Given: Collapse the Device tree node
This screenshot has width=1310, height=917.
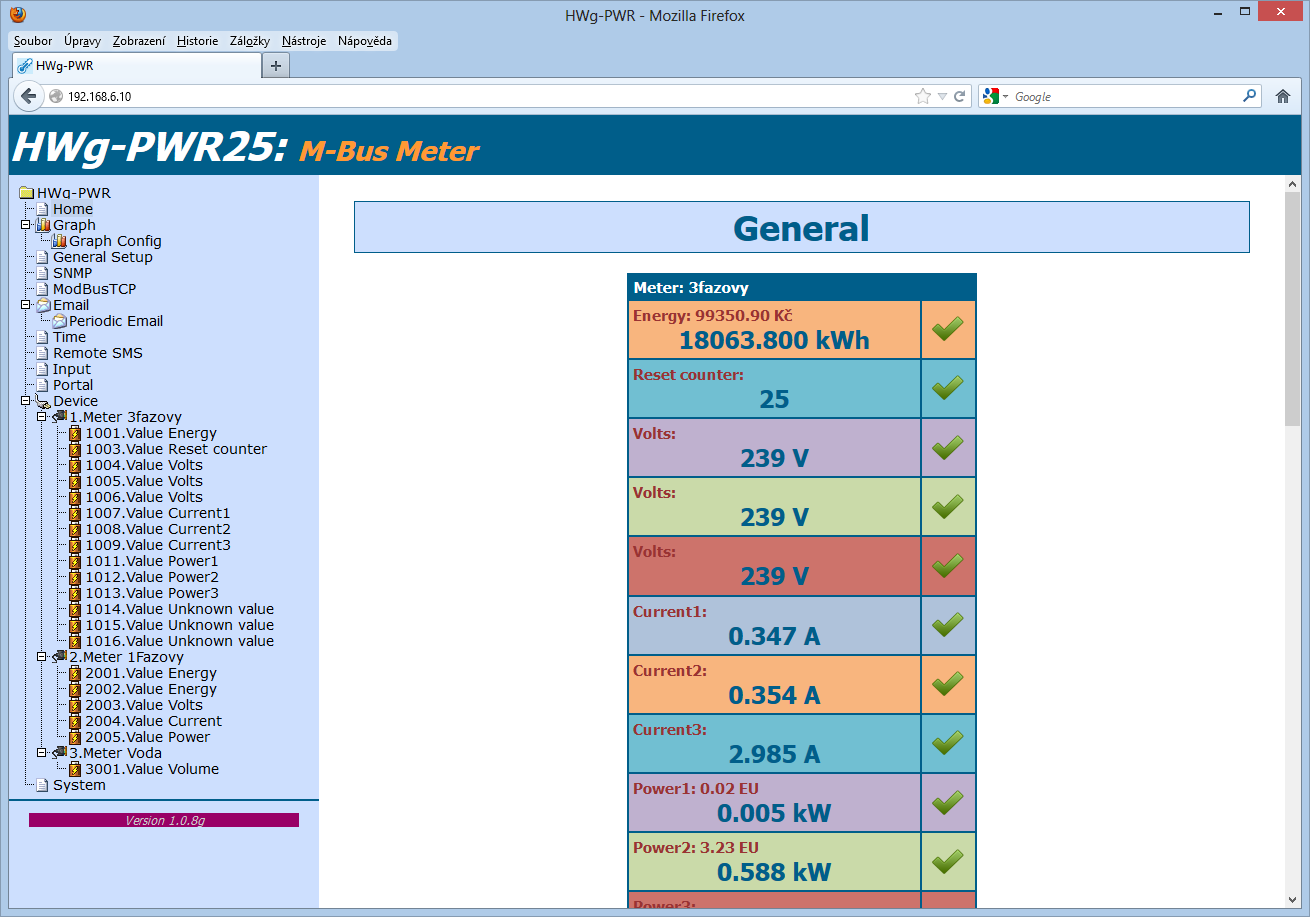Looking at the screenshot, I should pyautogui.click(x=25, y=401).
